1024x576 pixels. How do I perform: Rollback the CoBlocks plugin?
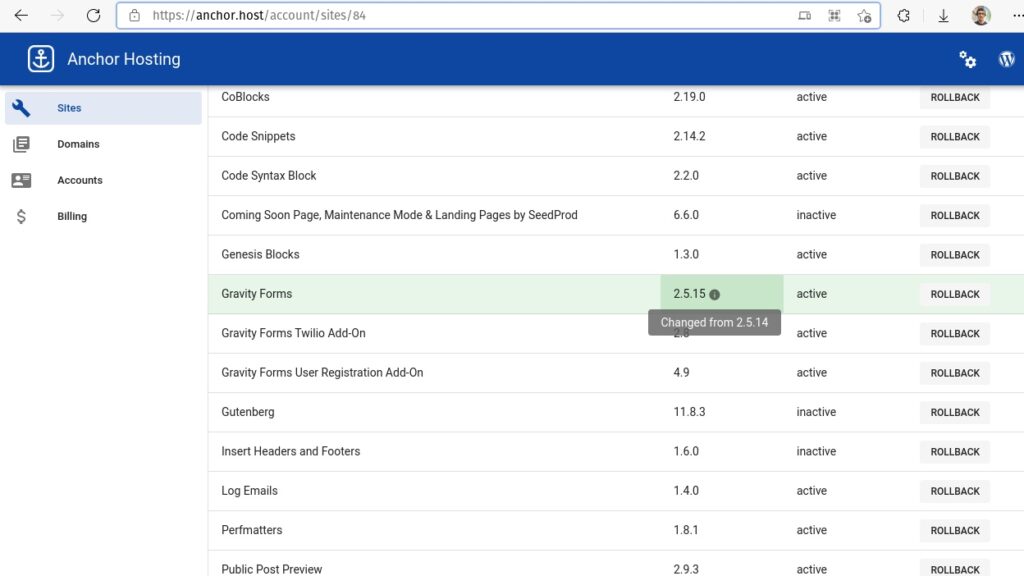click(x=955, y=97)
